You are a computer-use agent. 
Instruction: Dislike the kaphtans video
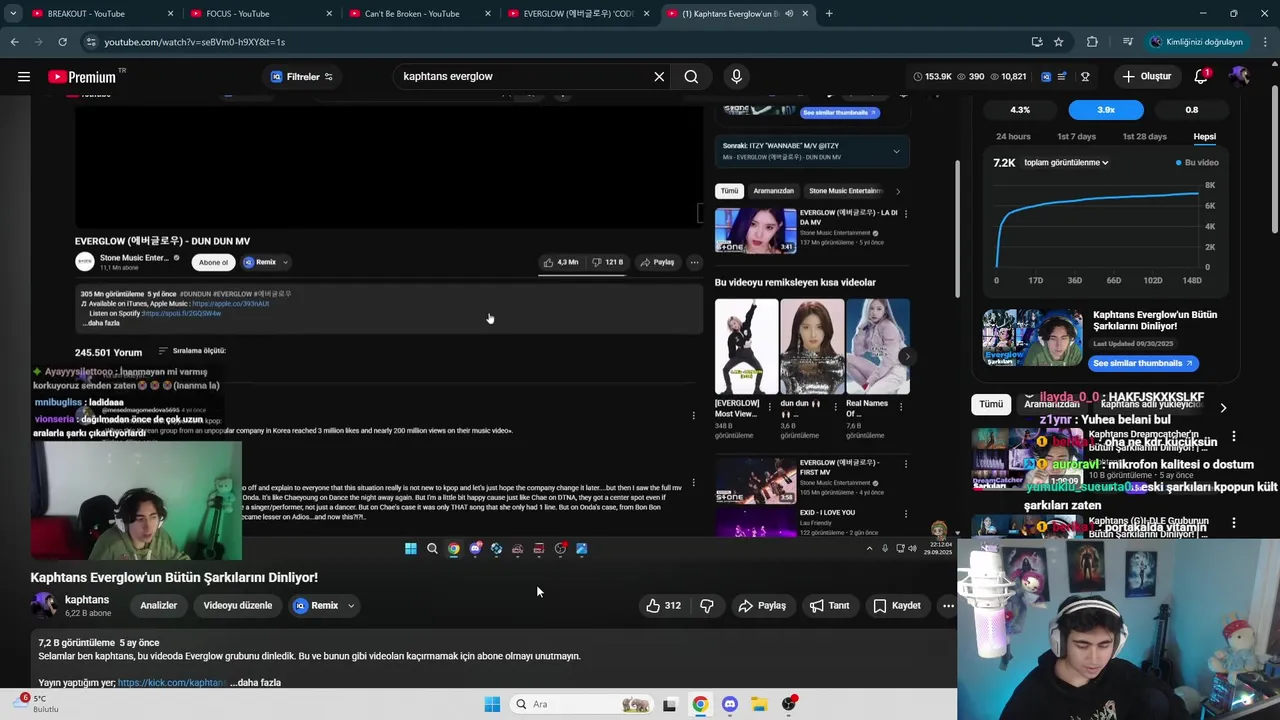707,605
